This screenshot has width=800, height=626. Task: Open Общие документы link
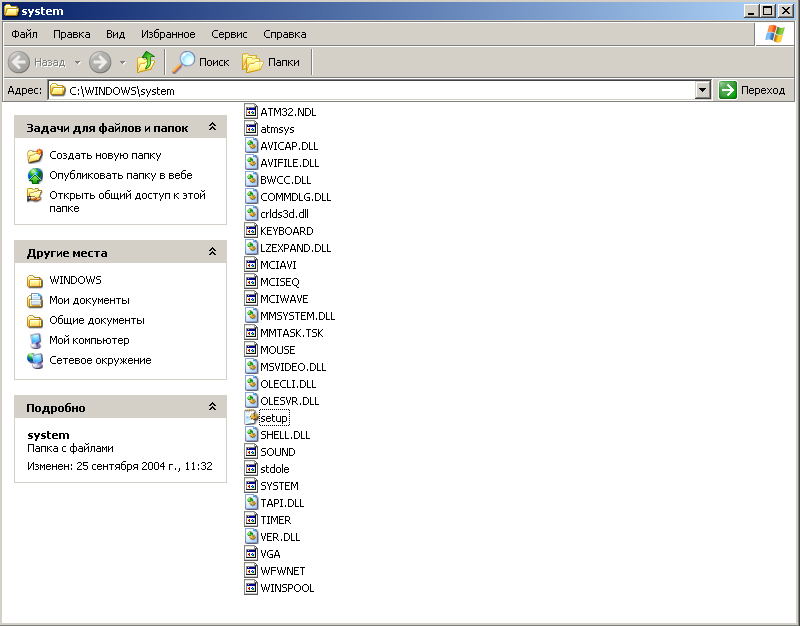click(97, 320)
